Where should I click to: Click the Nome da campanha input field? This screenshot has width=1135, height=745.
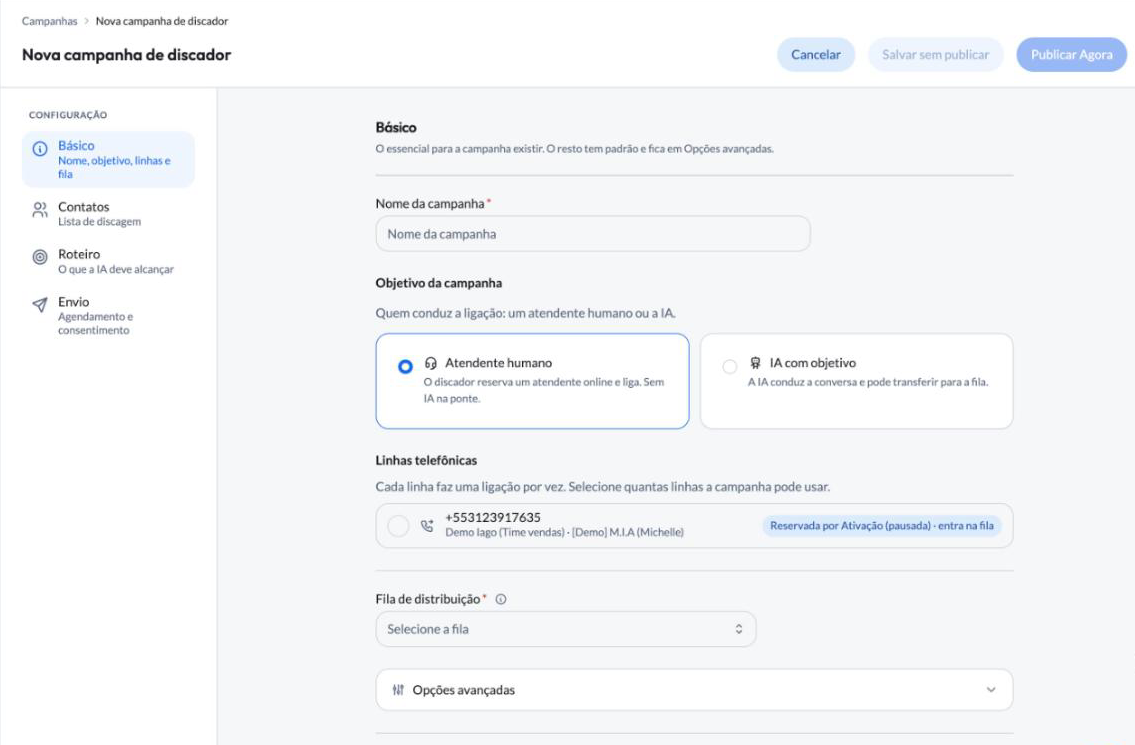coord(593,234)
